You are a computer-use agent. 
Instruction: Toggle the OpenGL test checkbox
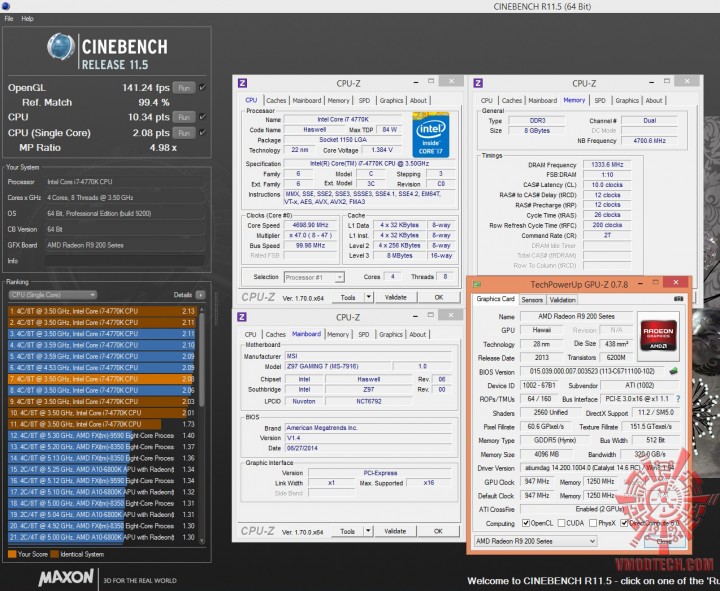point(202,87)
